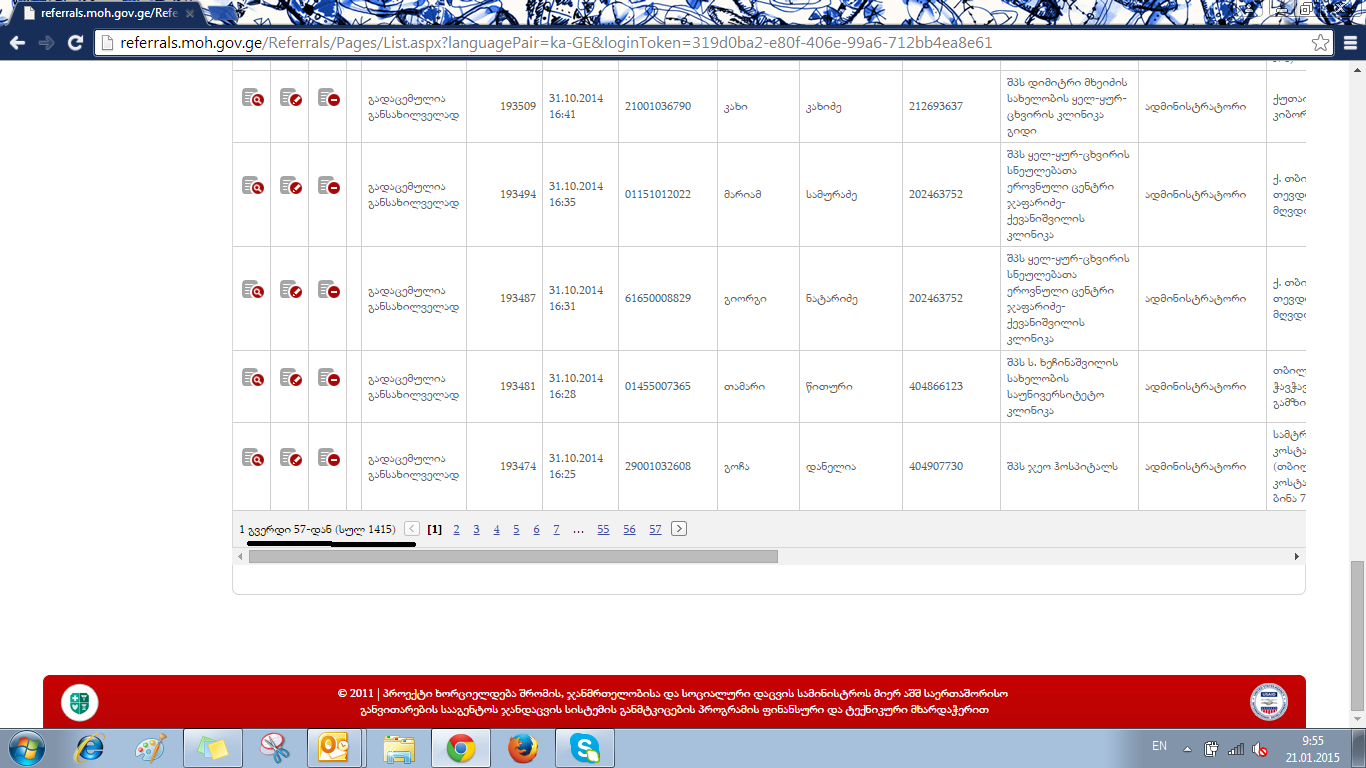Show hidden system tray icons arrow
The image size is (1366, 768).
point(1187,748)
